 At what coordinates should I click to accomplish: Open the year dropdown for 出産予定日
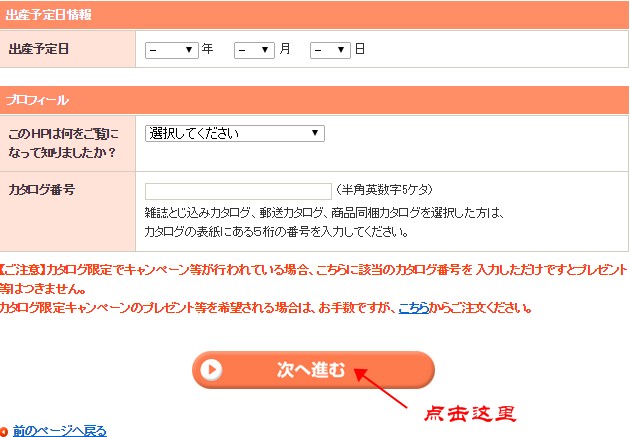pos(172,49)
